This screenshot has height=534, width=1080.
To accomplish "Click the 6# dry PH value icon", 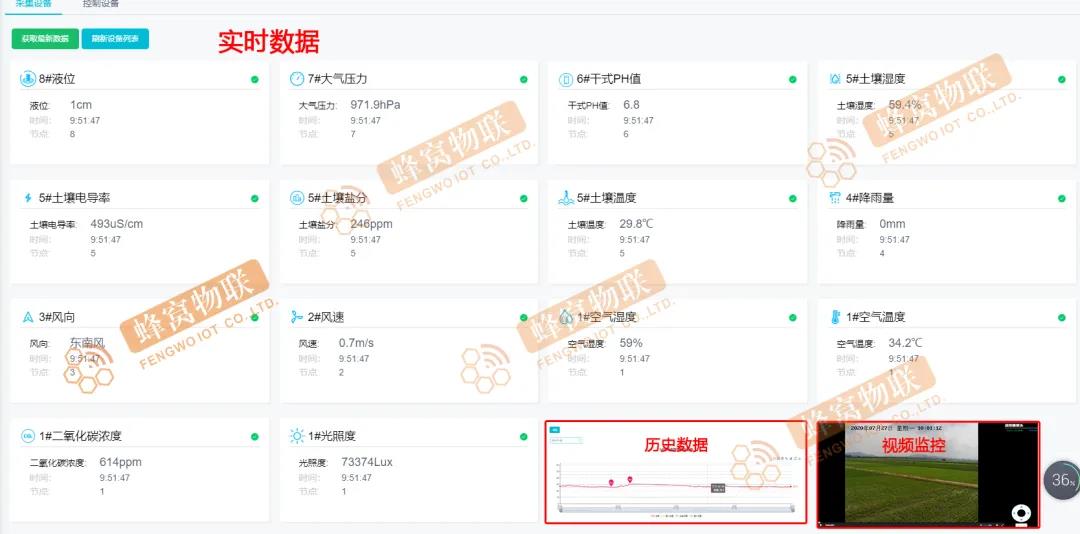I will 566,79.
